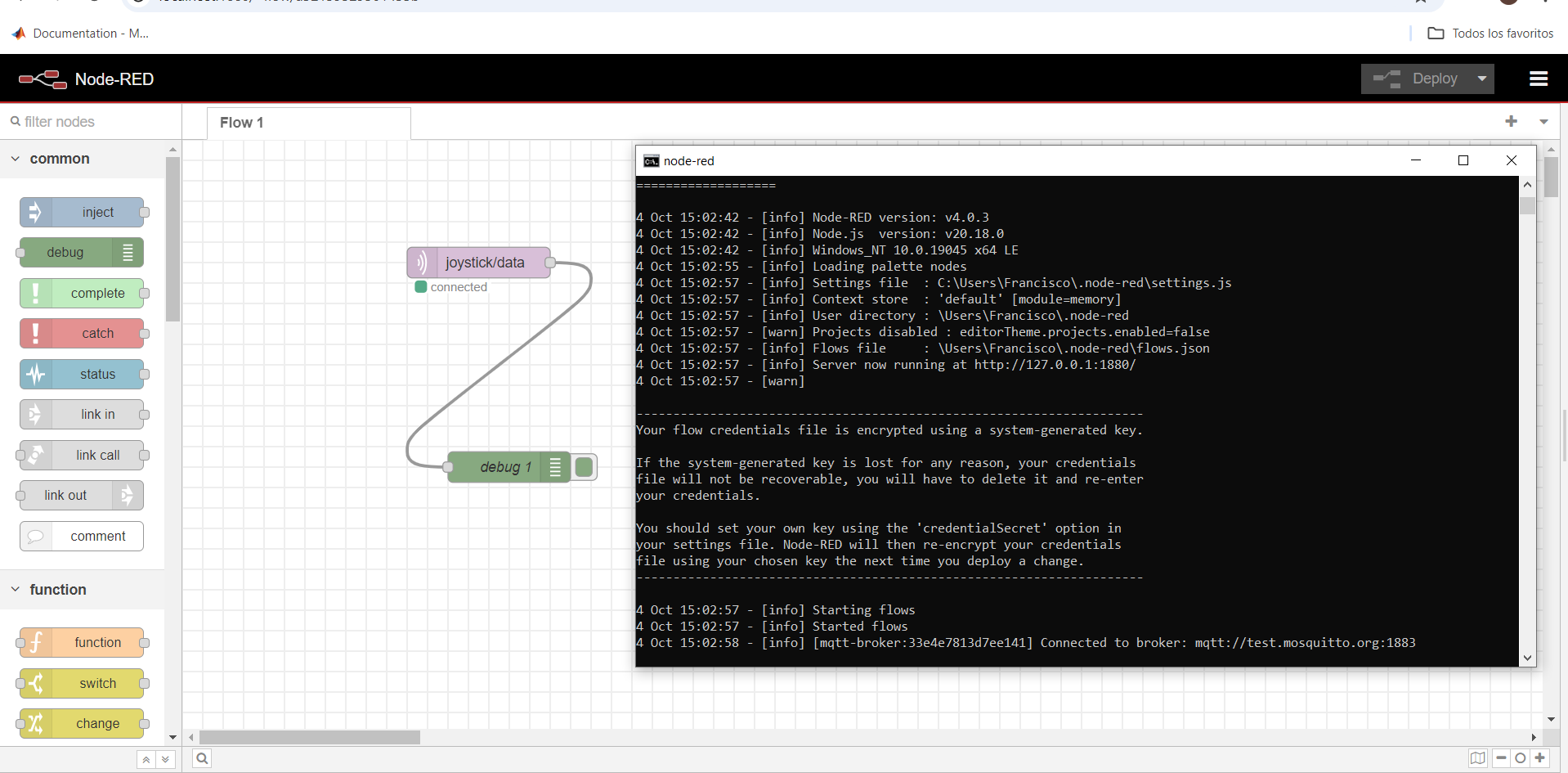
Task: Pick the catch node from palette
Action: pos(82,334)
